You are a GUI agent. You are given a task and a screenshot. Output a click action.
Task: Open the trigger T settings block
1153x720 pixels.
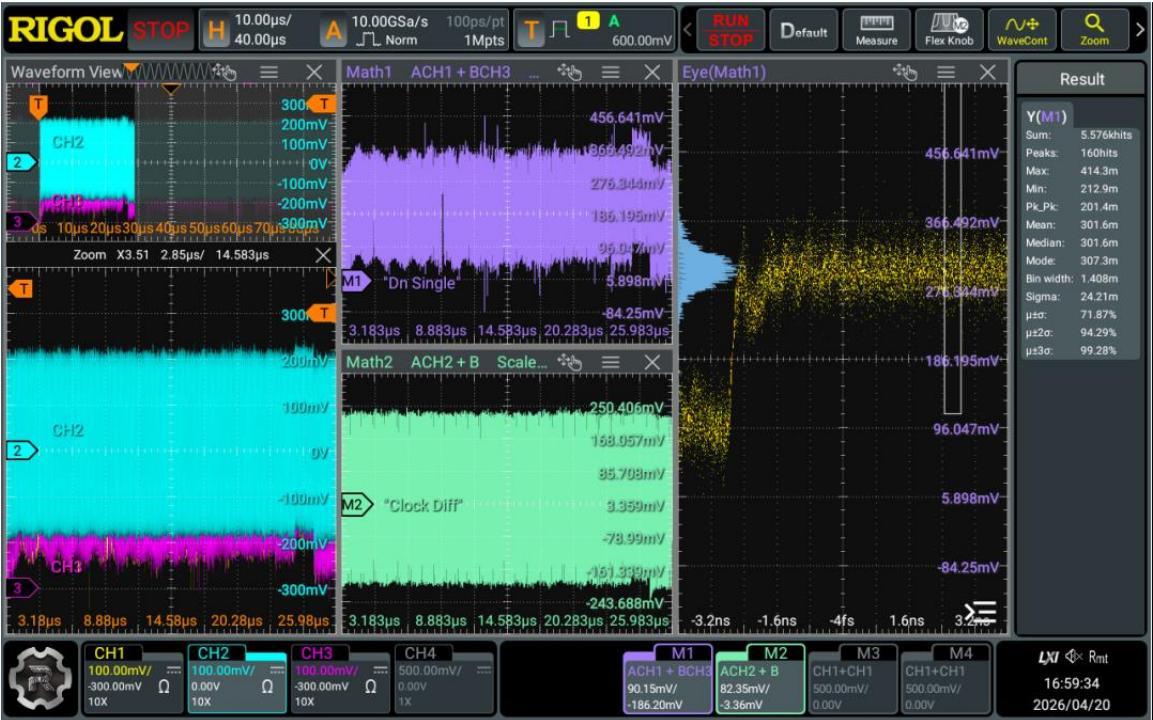pyautogui.click(x=594, y=30)
